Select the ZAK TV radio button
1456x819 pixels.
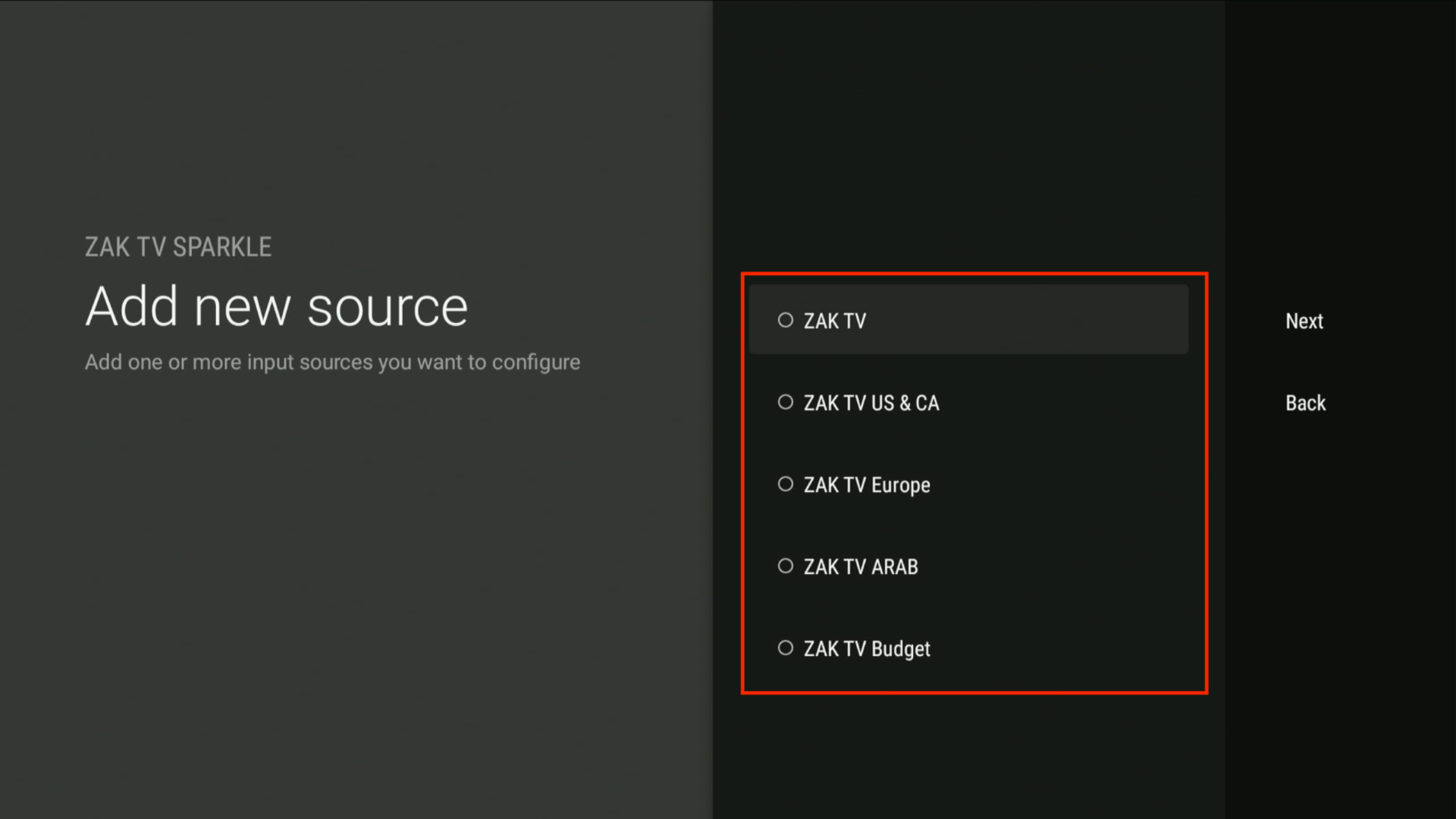point(786,320)
